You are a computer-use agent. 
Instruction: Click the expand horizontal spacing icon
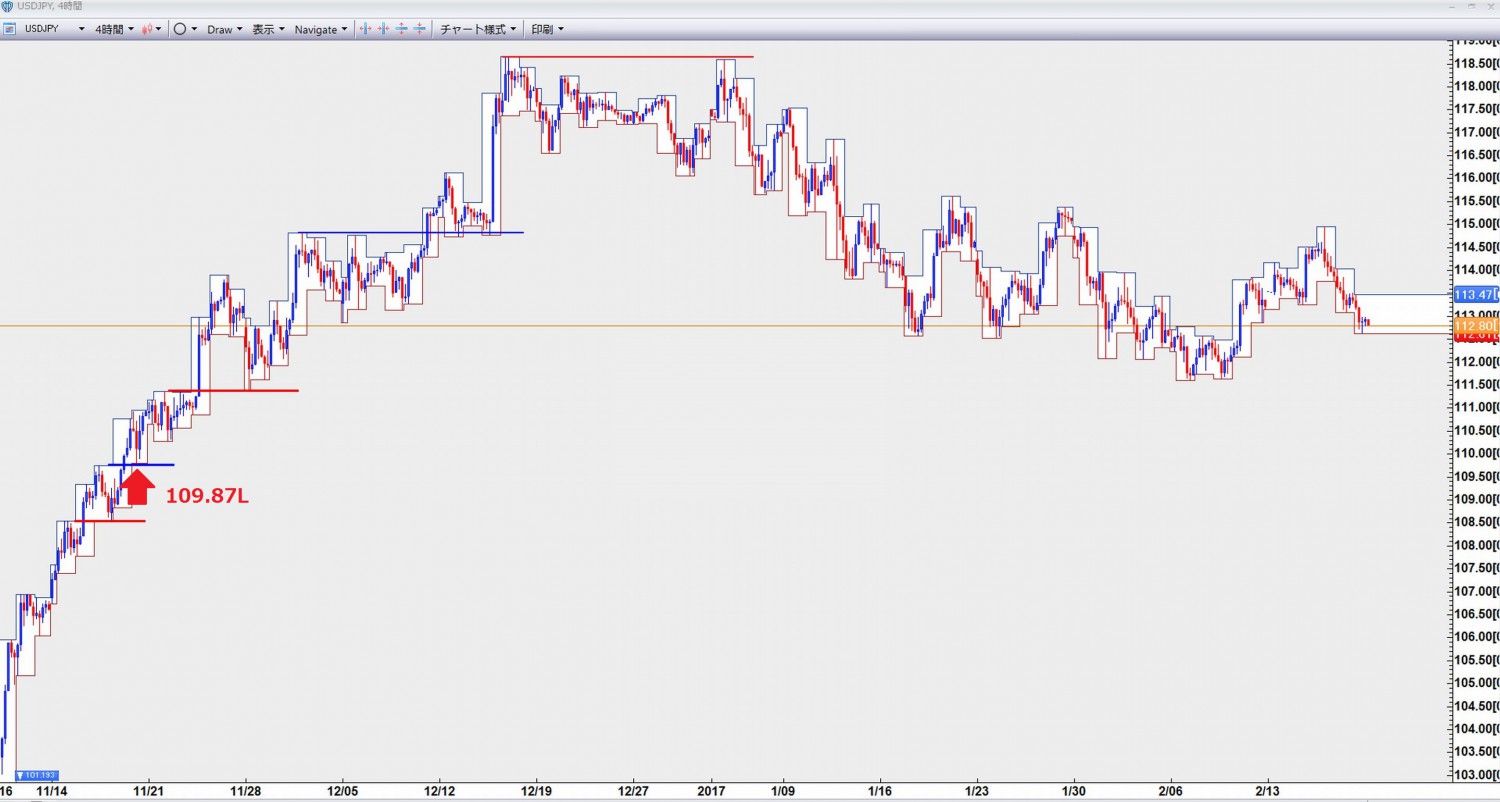tap(365, 29)
